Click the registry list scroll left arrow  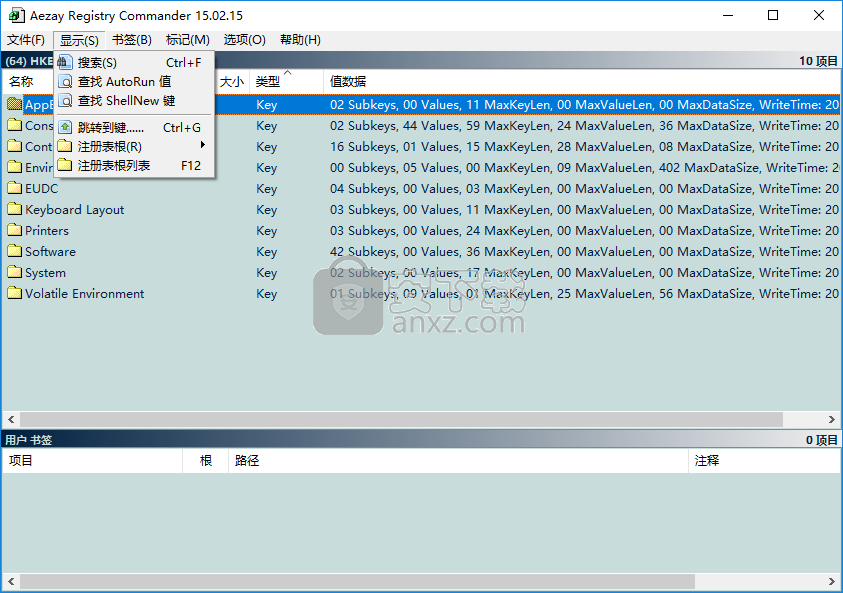11,419
